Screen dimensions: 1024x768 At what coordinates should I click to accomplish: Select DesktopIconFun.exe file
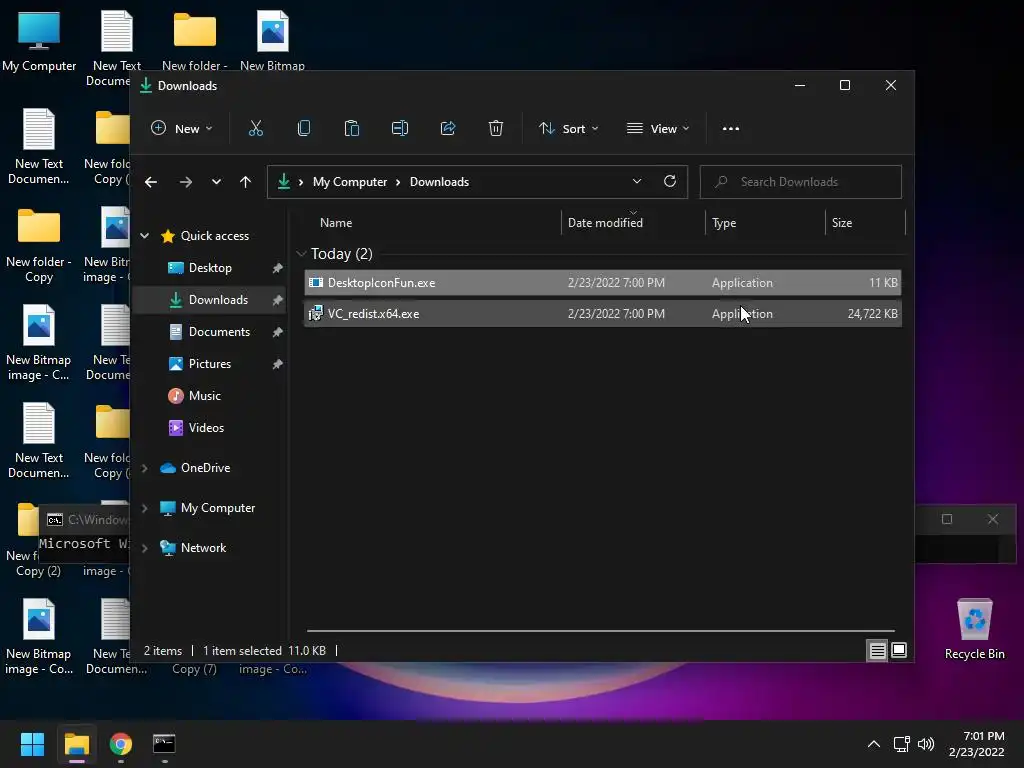pos(603,283)
